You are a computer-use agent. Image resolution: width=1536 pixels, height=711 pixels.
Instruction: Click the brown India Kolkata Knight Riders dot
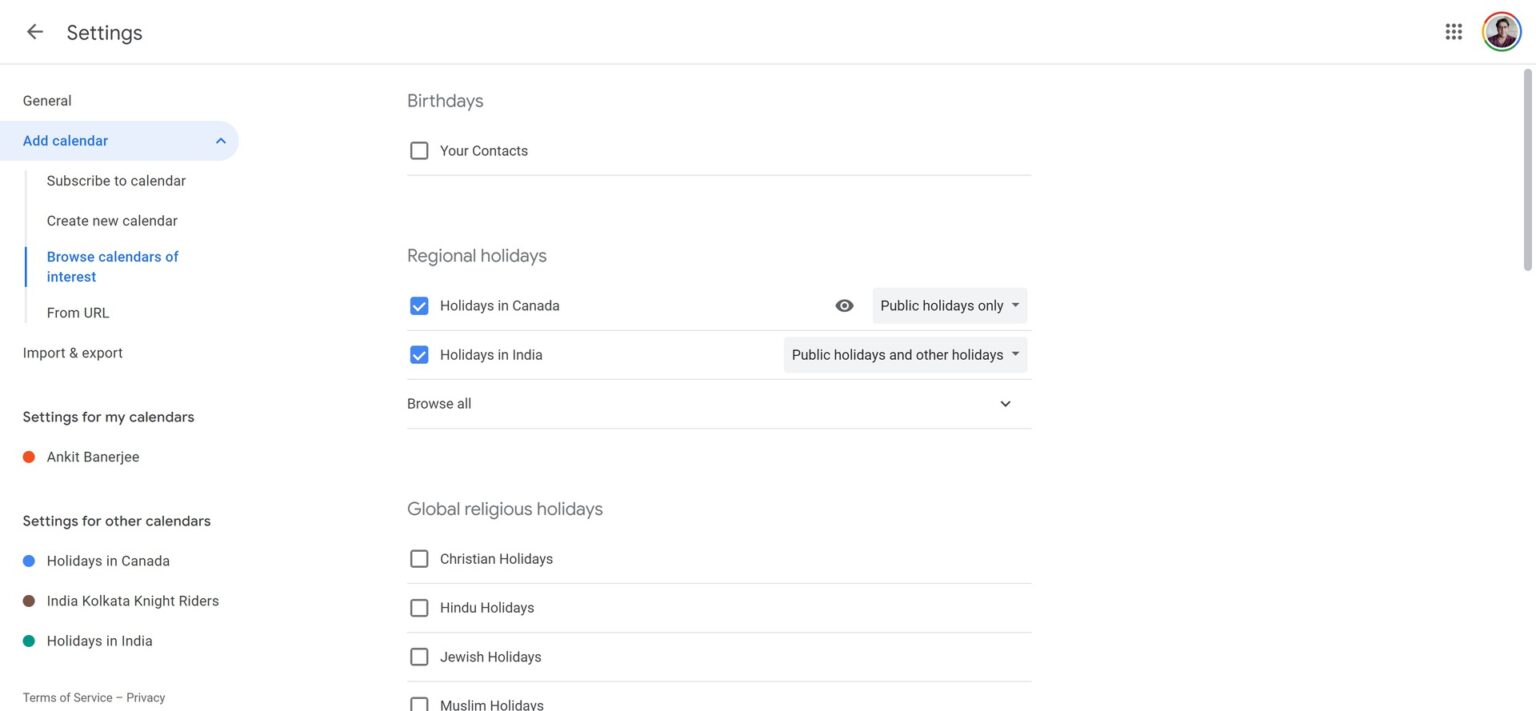pyautogui.click(x=29, y=601)
